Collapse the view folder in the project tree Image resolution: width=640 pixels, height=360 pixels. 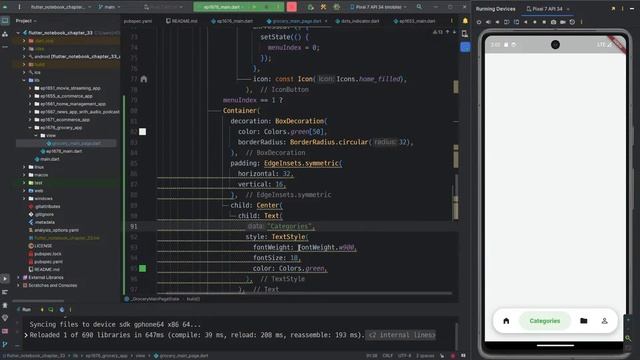36,136
